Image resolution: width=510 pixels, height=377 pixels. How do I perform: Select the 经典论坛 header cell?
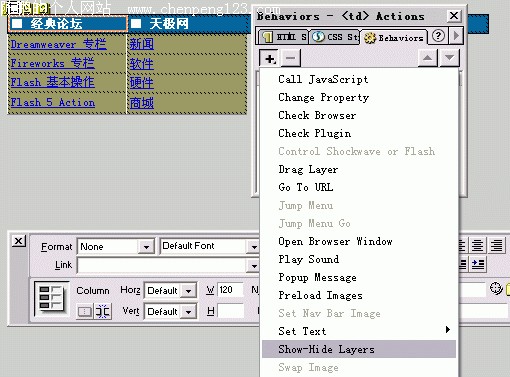point(67,24)
